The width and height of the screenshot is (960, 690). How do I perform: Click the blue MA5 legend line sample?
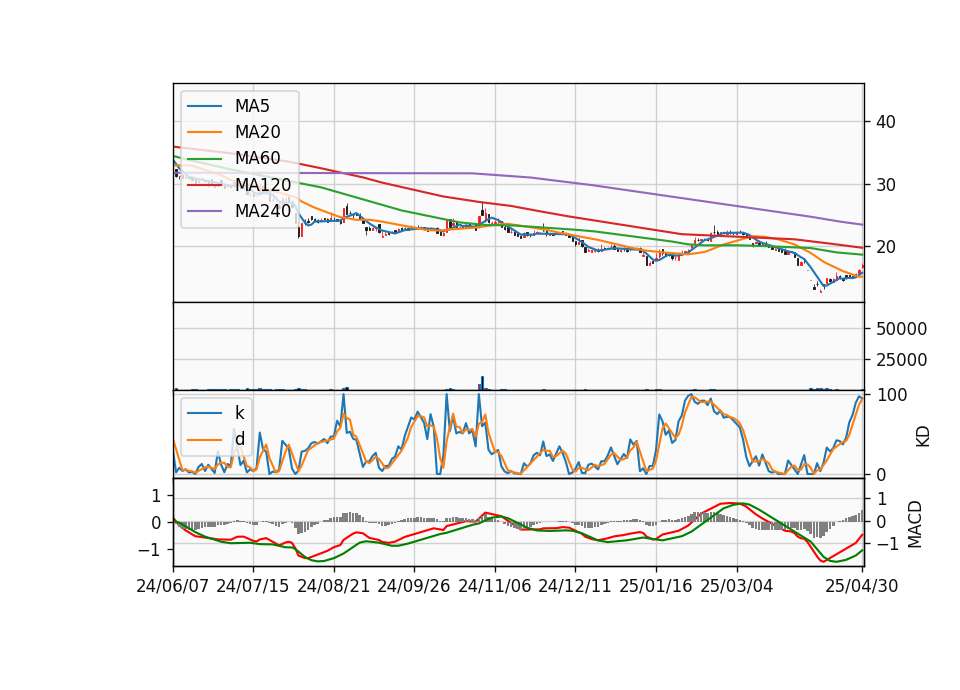click(x=204, y=106)
